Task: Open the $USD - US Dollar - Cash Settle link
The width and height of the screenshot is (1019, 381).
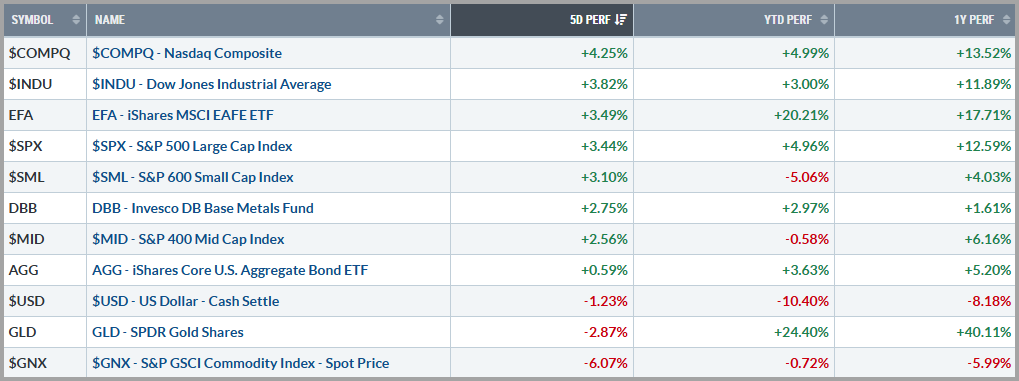Action: point(186,301)
